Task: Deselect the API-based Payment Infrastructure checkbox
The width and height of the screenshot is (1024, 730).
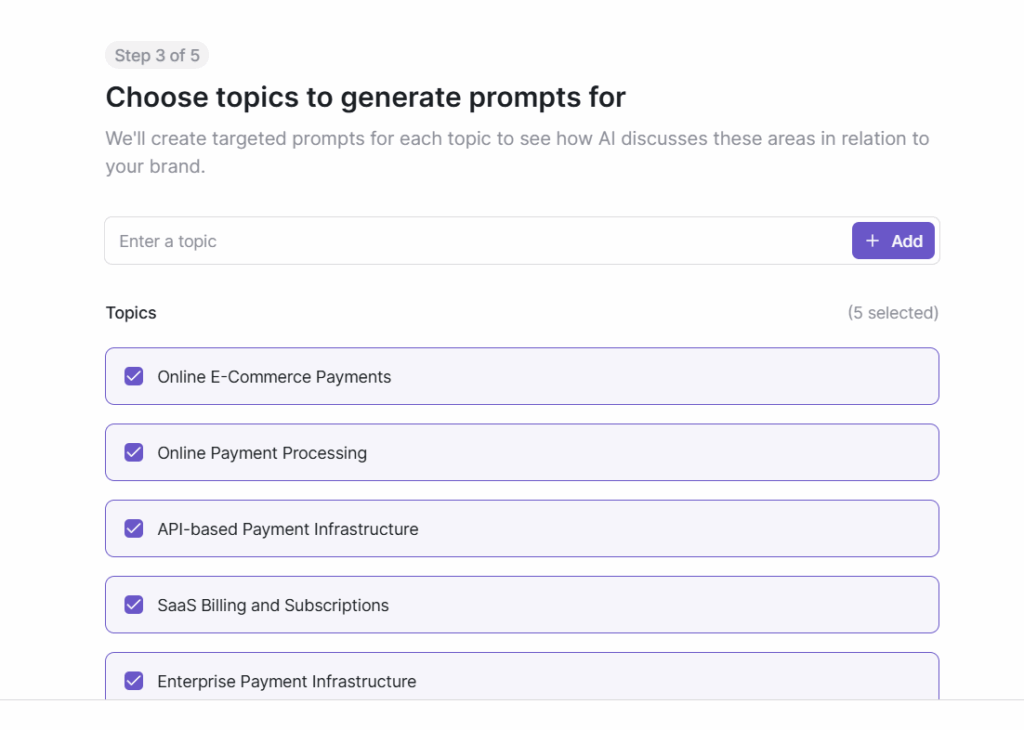Action: 133,528
